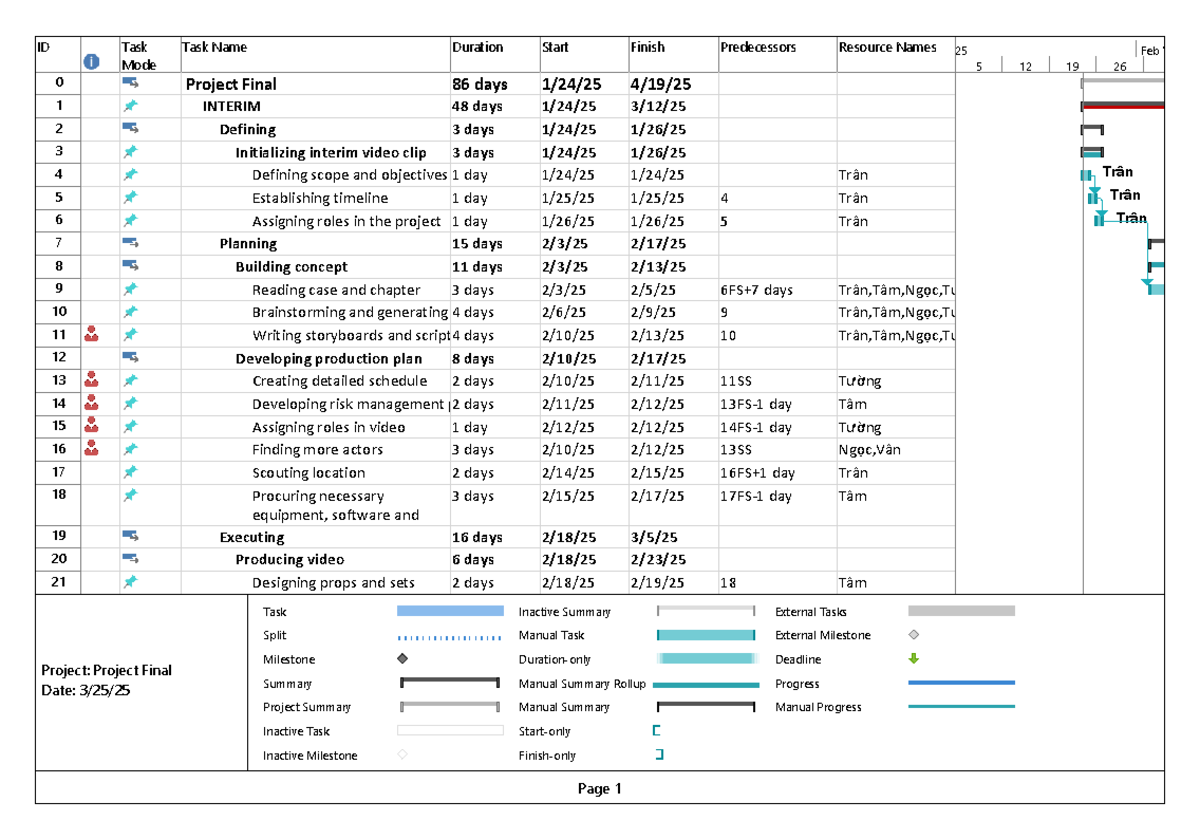
Task: Click the External Milestone diamond in legend
Action: point(913,635)
